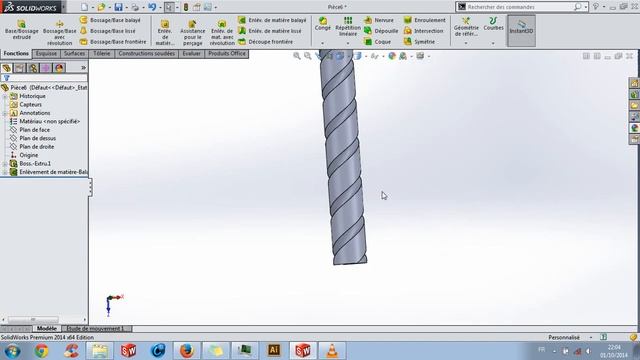Click the Nervure rib tool
640x360 pixels.
379,20
